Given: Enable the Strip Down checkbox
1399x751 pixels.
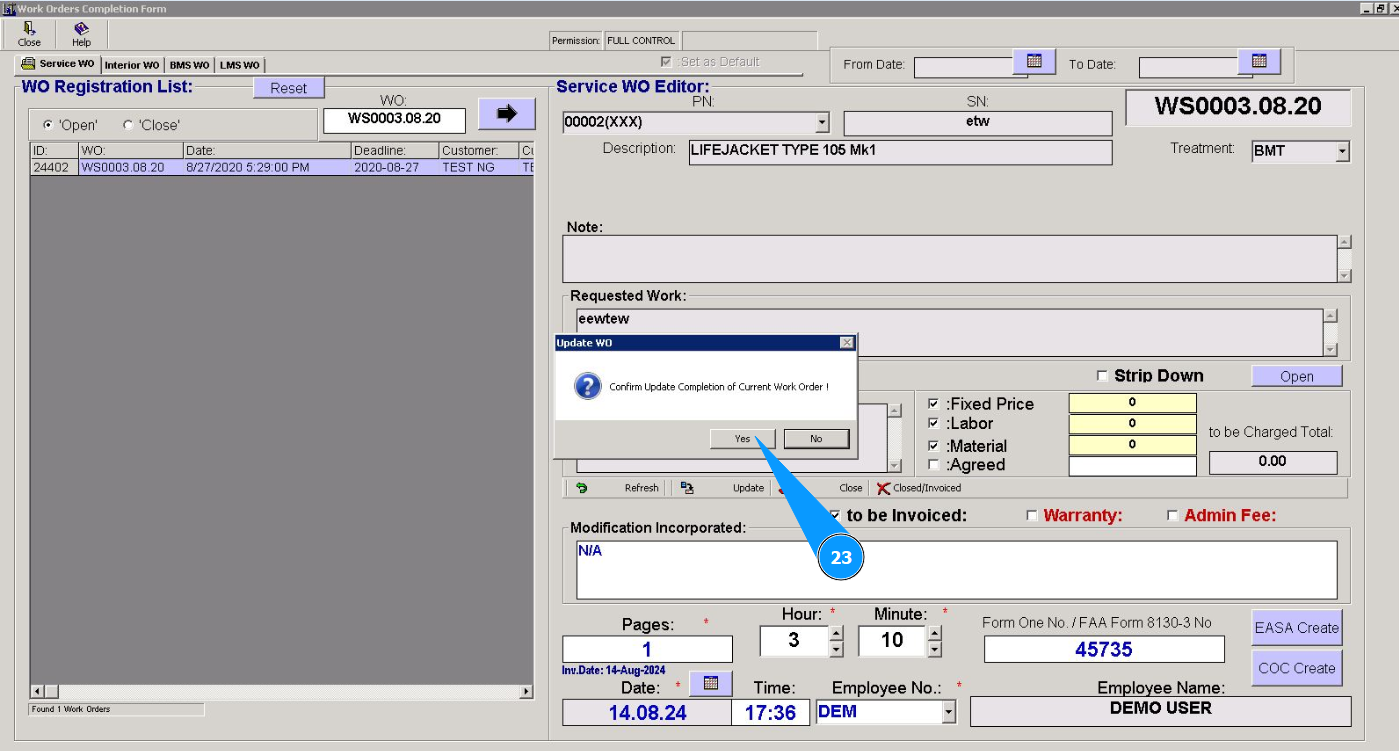Looking at the screenshot, I should (x=1103, y=376).
